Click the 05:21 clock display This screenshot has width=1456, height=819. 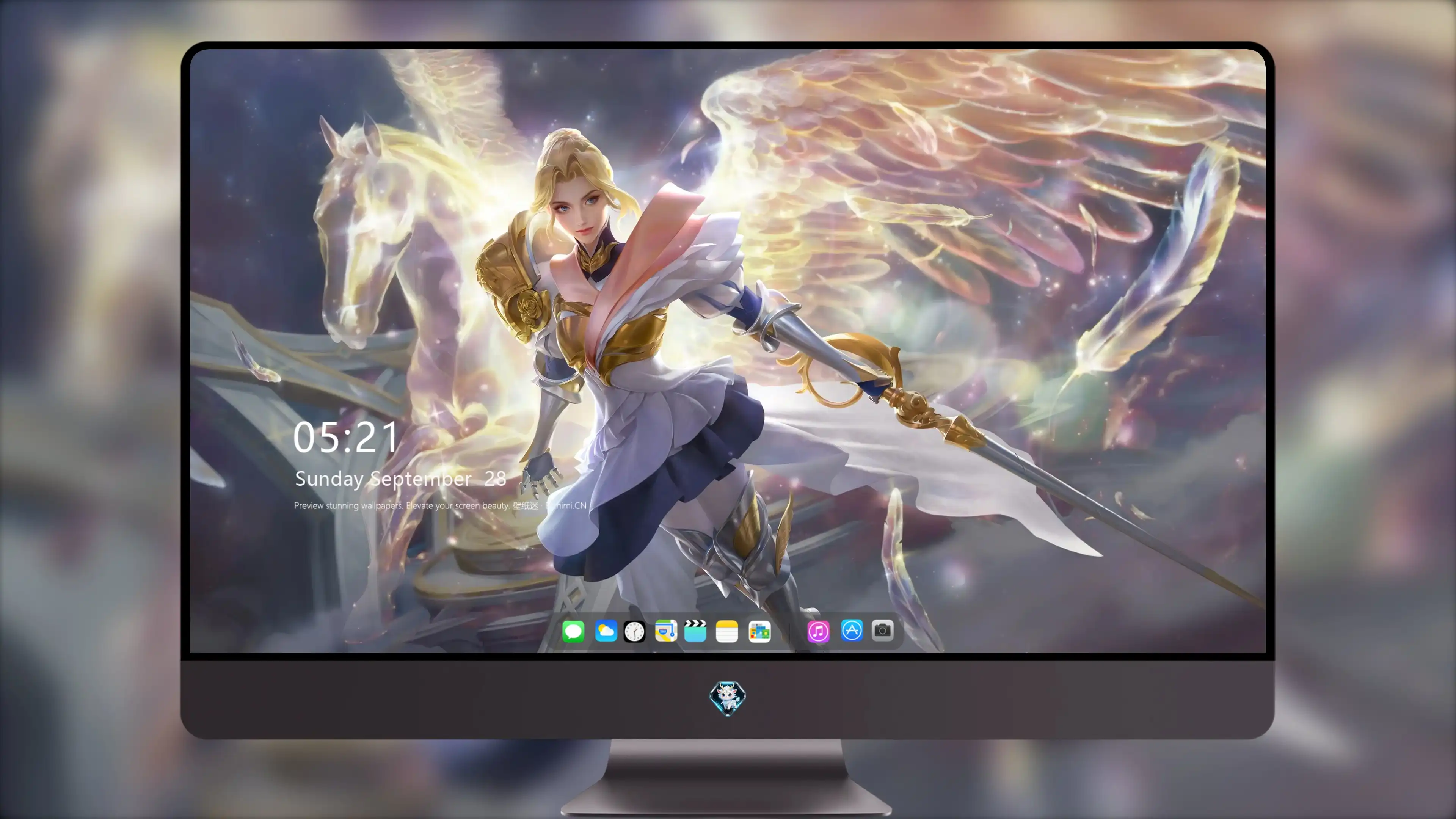coord(345,438)
